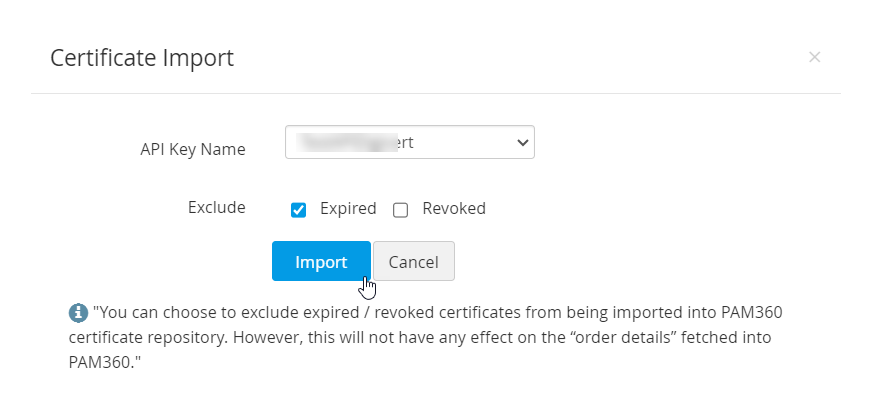
Task: Click the "API Key Name" field label
Action: tap(193, 149)
